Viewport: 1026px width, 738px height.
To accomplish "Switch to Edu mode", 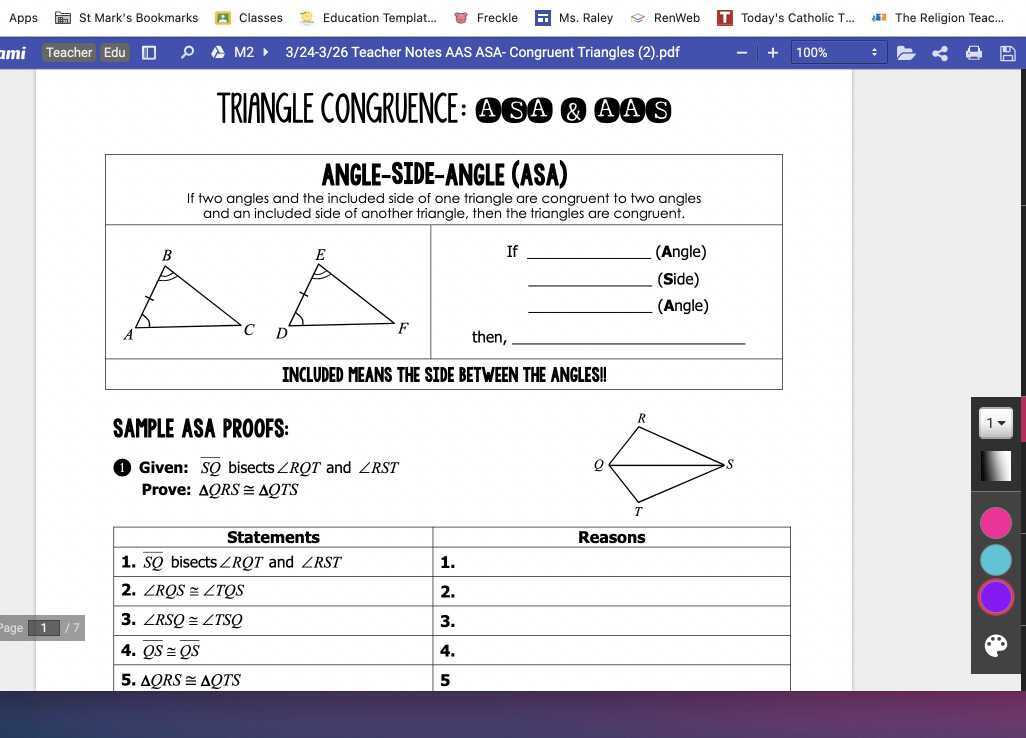I will [114, 52].
